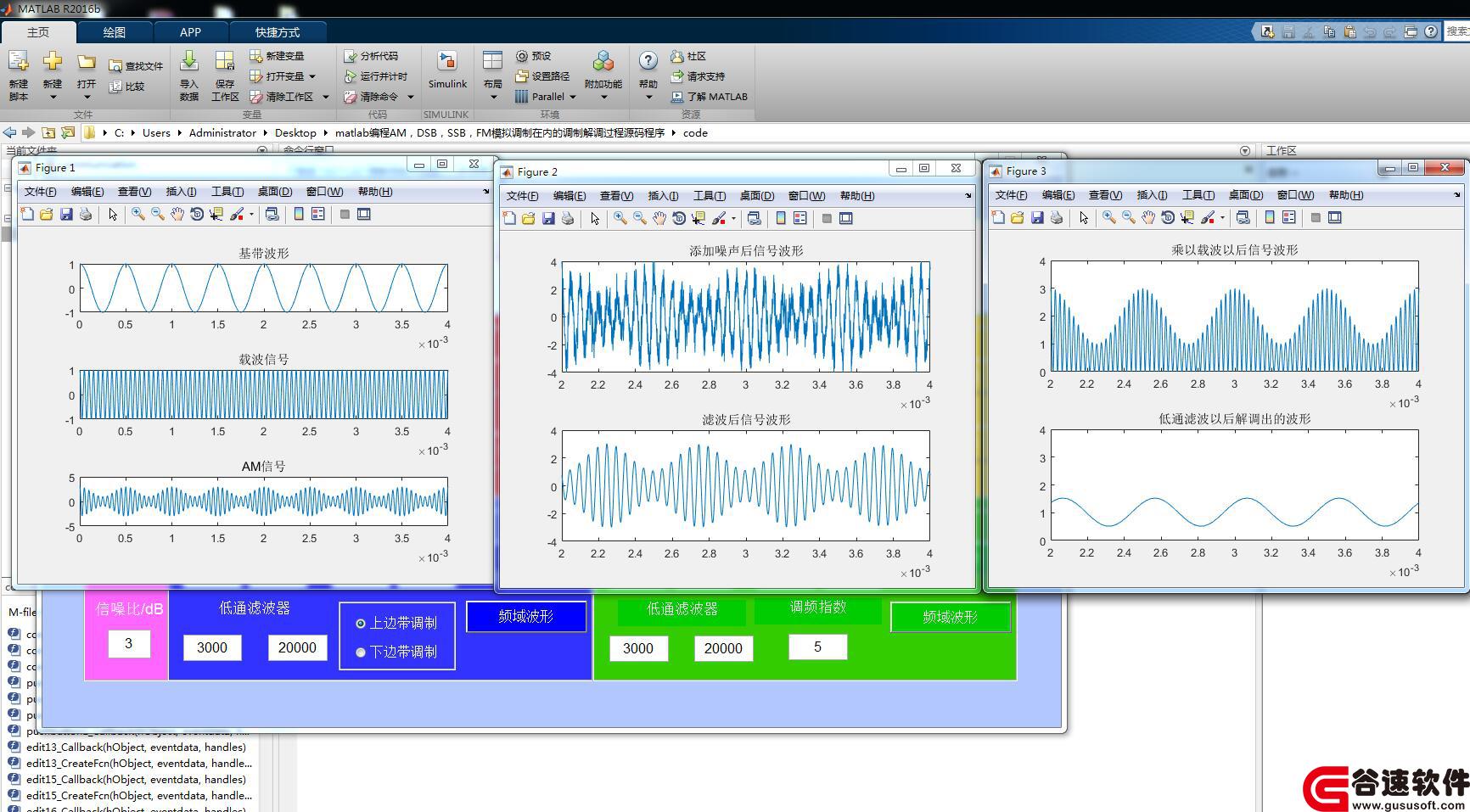
Task: Click Link Plot icon in Figure 3
Action: tap(1243, 218)
